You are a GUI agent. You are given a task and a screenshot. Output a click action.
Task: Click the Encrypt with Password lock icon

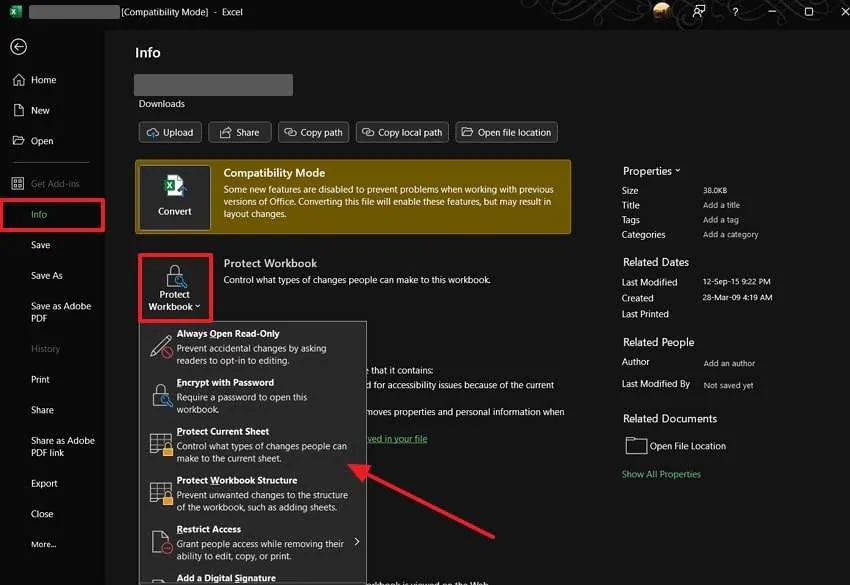point(161,396)
